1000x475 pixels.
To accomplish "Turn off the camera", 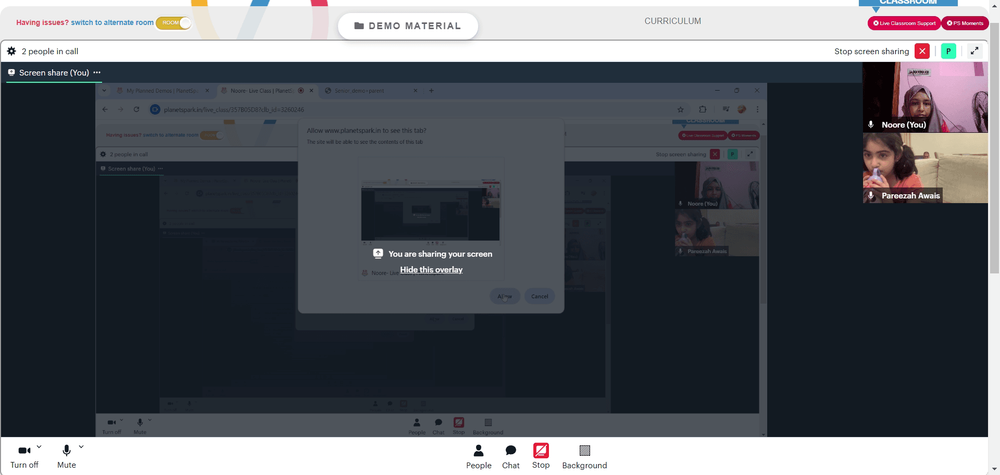I will tap(24, 456).
